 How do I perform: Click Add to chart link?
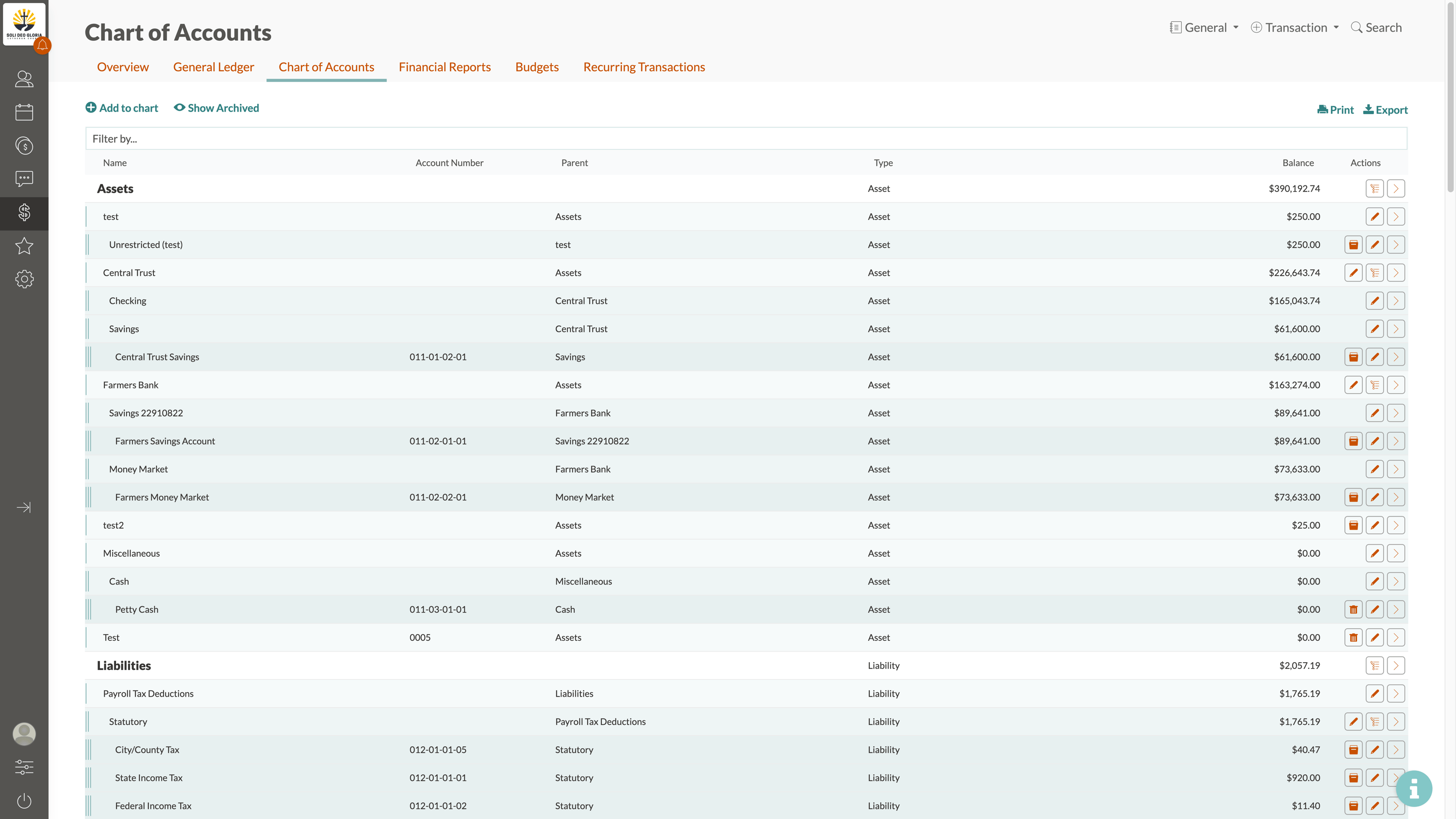(121, 108)
